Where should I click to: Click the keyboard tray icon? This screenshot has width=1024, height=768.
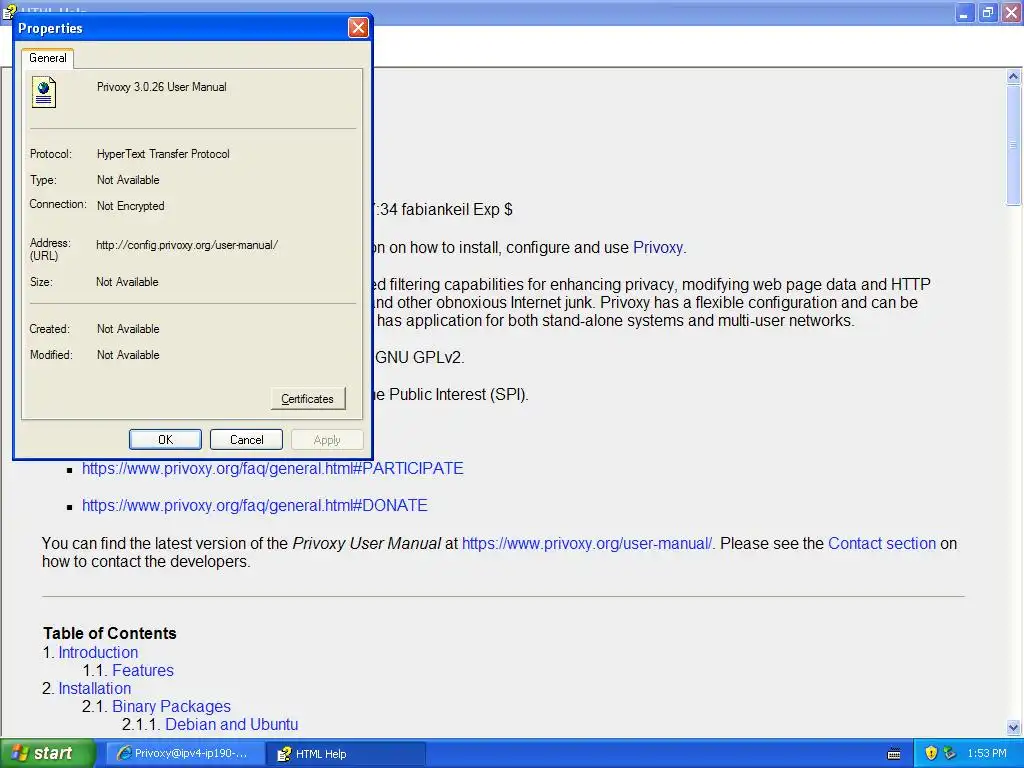894,754
